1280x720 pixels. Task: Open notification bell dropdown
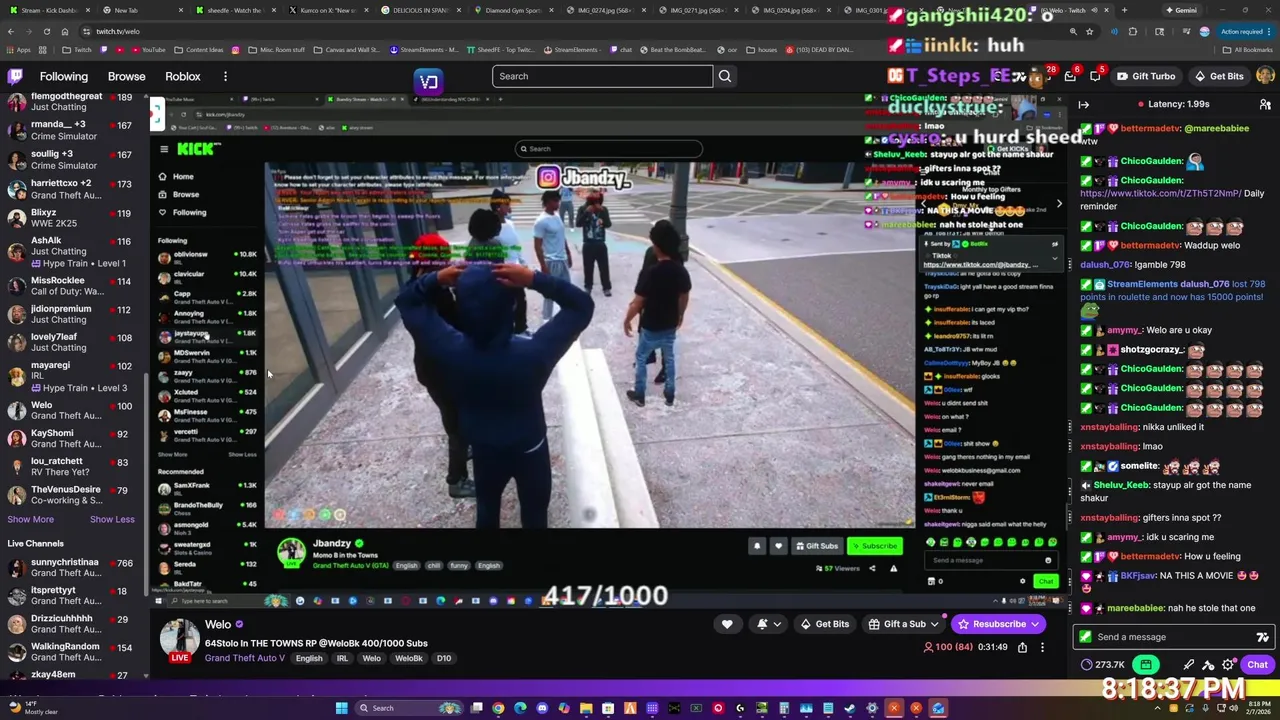pos(768,624)
